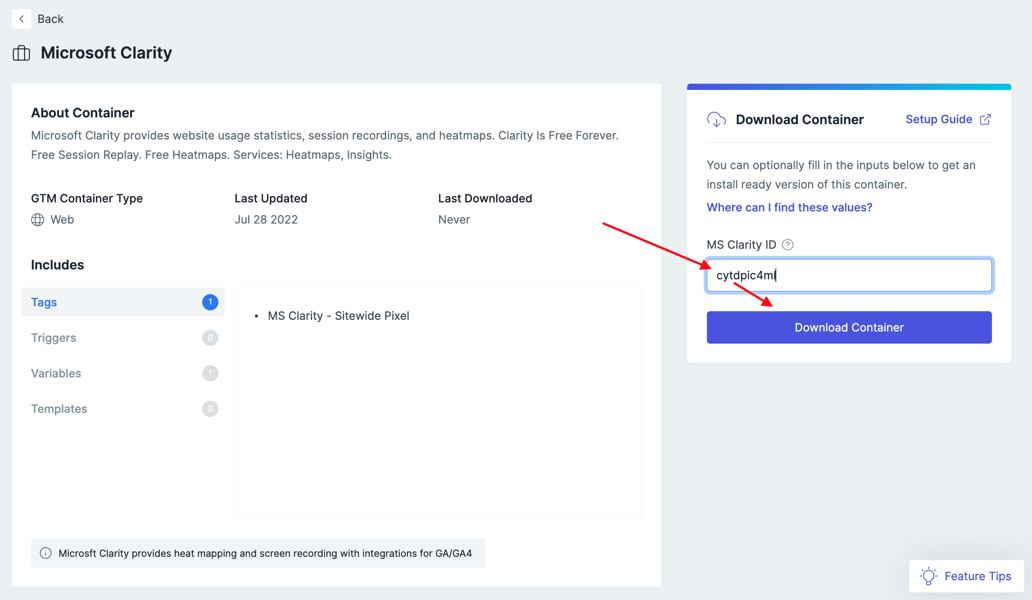
Task: Click the 'Last Downloaded' label
Action: coord(485,199)
